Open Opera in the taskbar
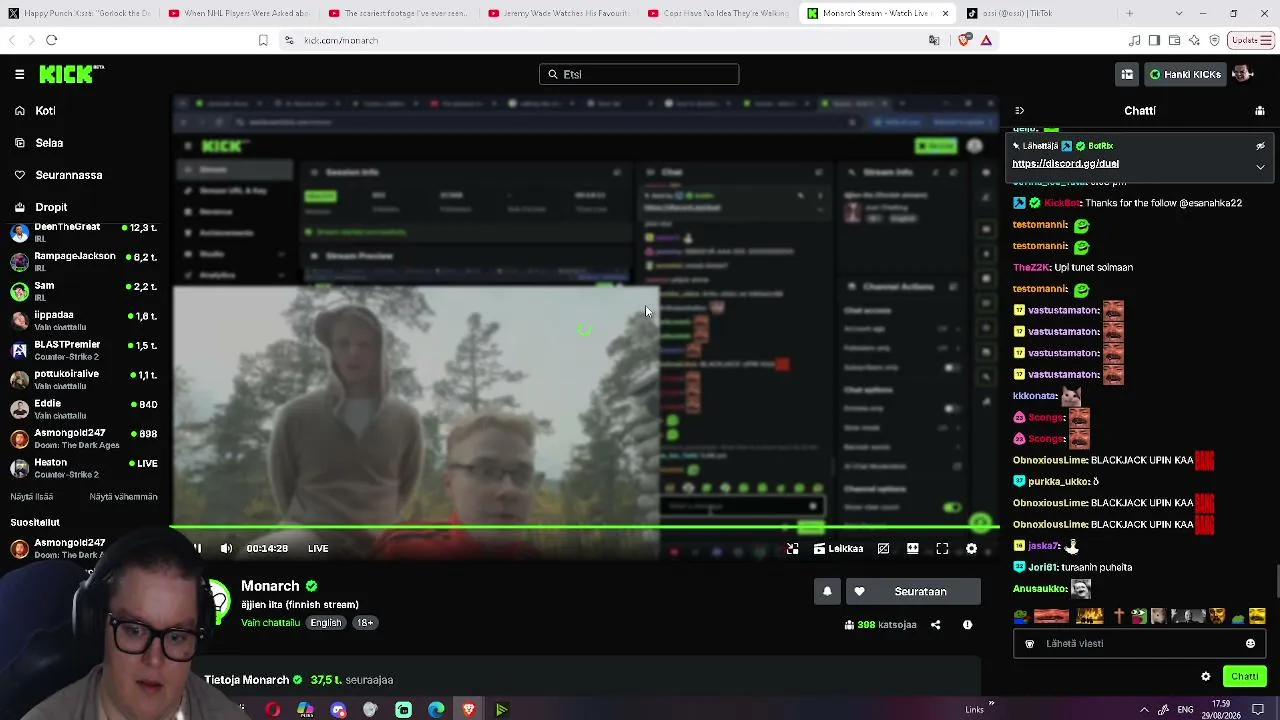Image resolution: width=1280 pixels, height=720 pixels. point(272,710)
